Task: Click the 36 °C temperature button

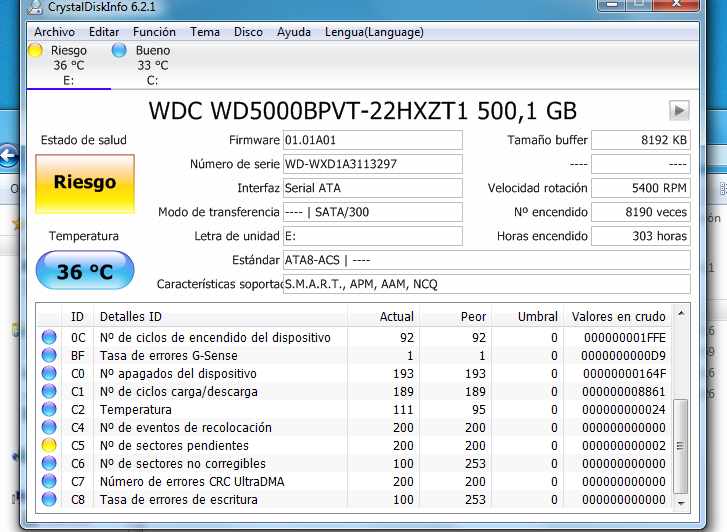Action: (85, 270)
